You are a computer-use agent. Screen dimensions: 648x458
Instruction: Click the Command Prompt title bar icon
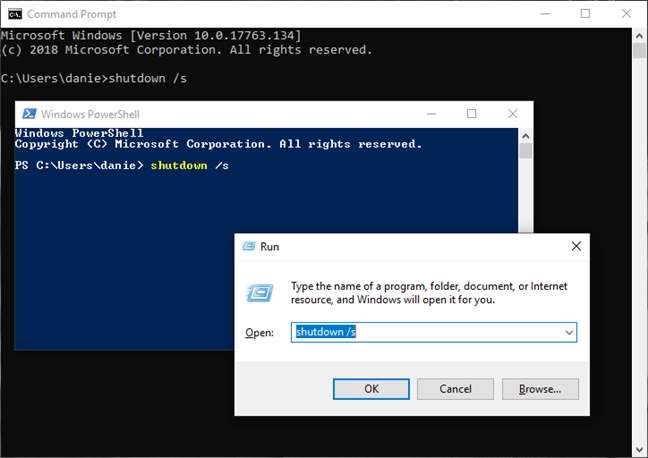click(15, 14)
